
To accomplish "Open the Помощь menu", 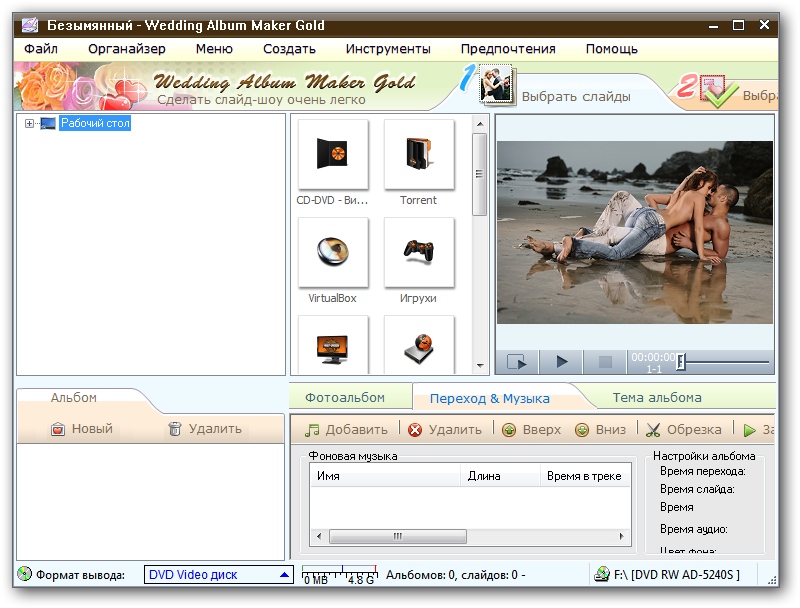I will (612, 49).
